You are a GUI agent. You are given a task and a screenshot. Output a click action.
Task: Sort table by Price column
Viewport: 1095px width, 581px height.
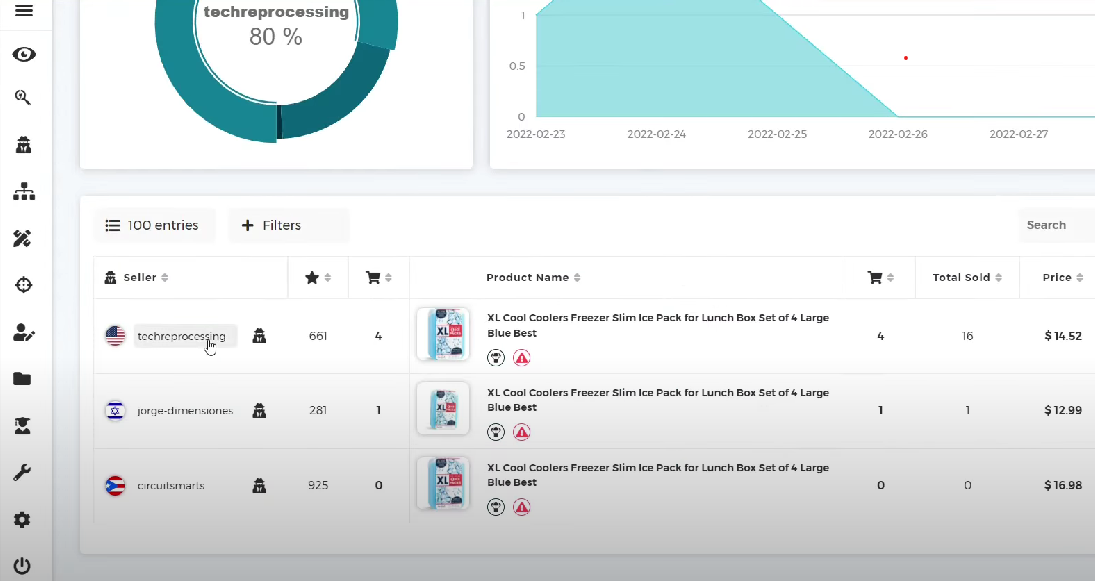pyautogui.click(x=1063, y=277)
